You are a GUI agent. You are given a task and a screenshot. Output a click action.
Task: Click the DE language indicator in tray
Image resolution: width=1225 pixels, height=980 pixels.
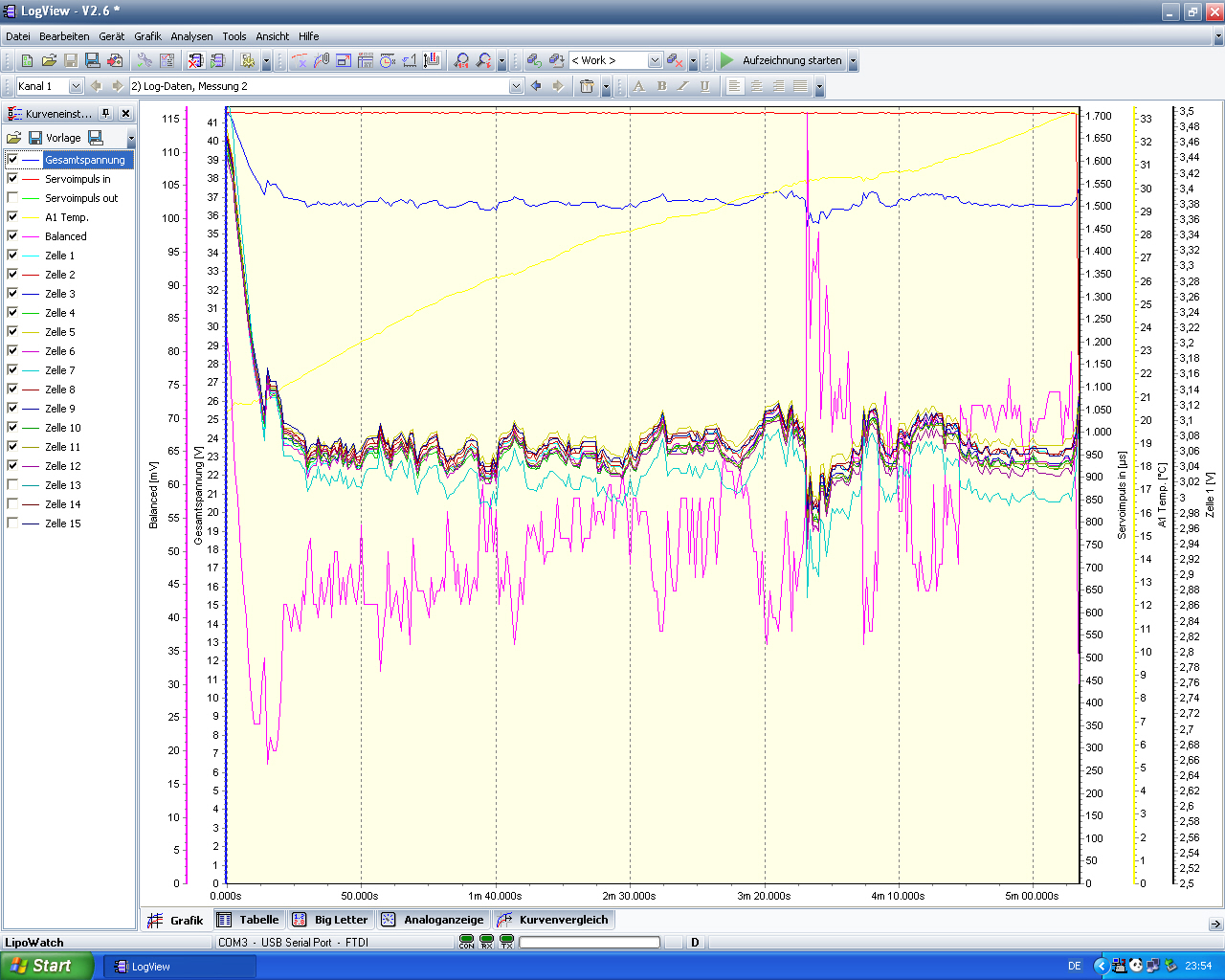(x=1075, y=967)
